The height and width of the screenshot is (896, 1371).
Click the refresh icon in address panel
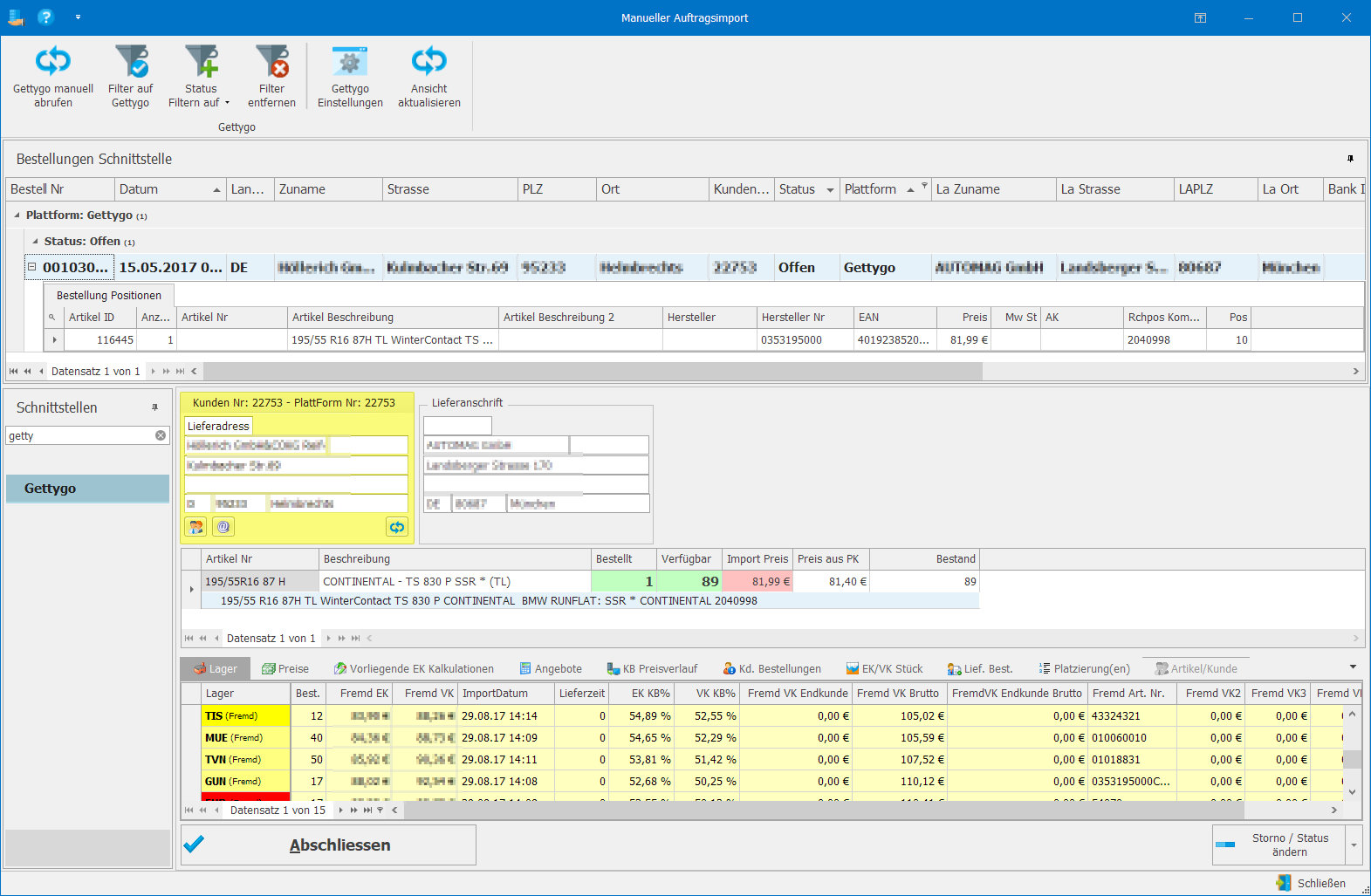pos(397,527)
